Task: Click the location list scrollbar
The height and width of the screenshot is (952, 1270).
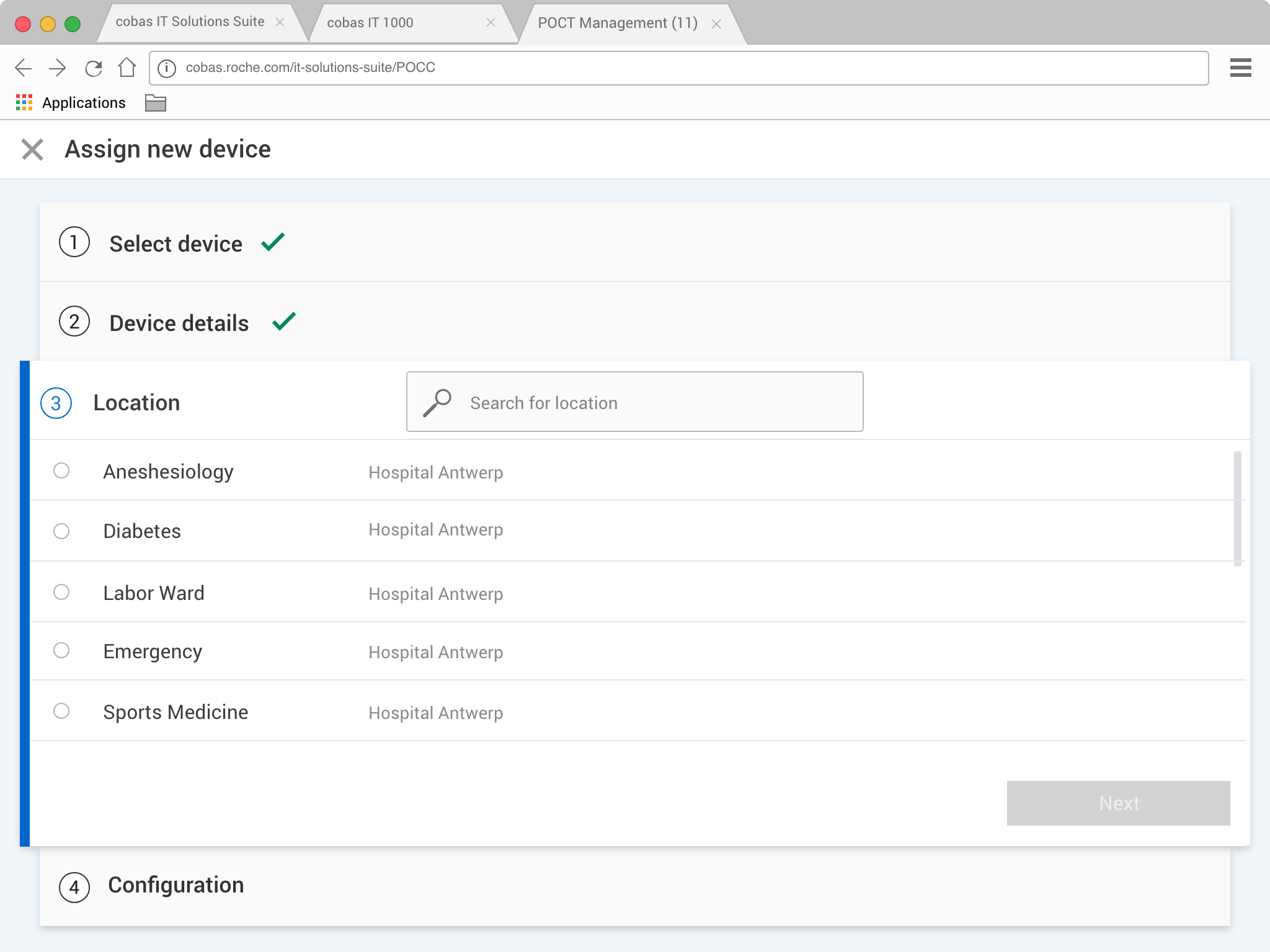Action: pyautogui.click(x=1237, y=508)
